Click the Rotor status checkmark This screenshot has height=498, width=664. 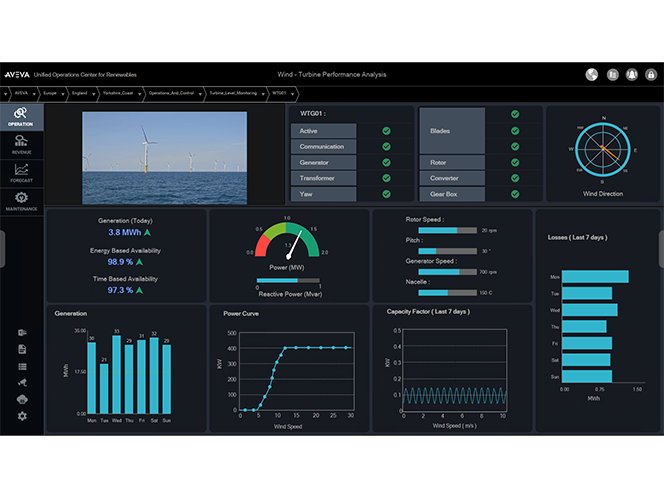(x=514, y=162)
